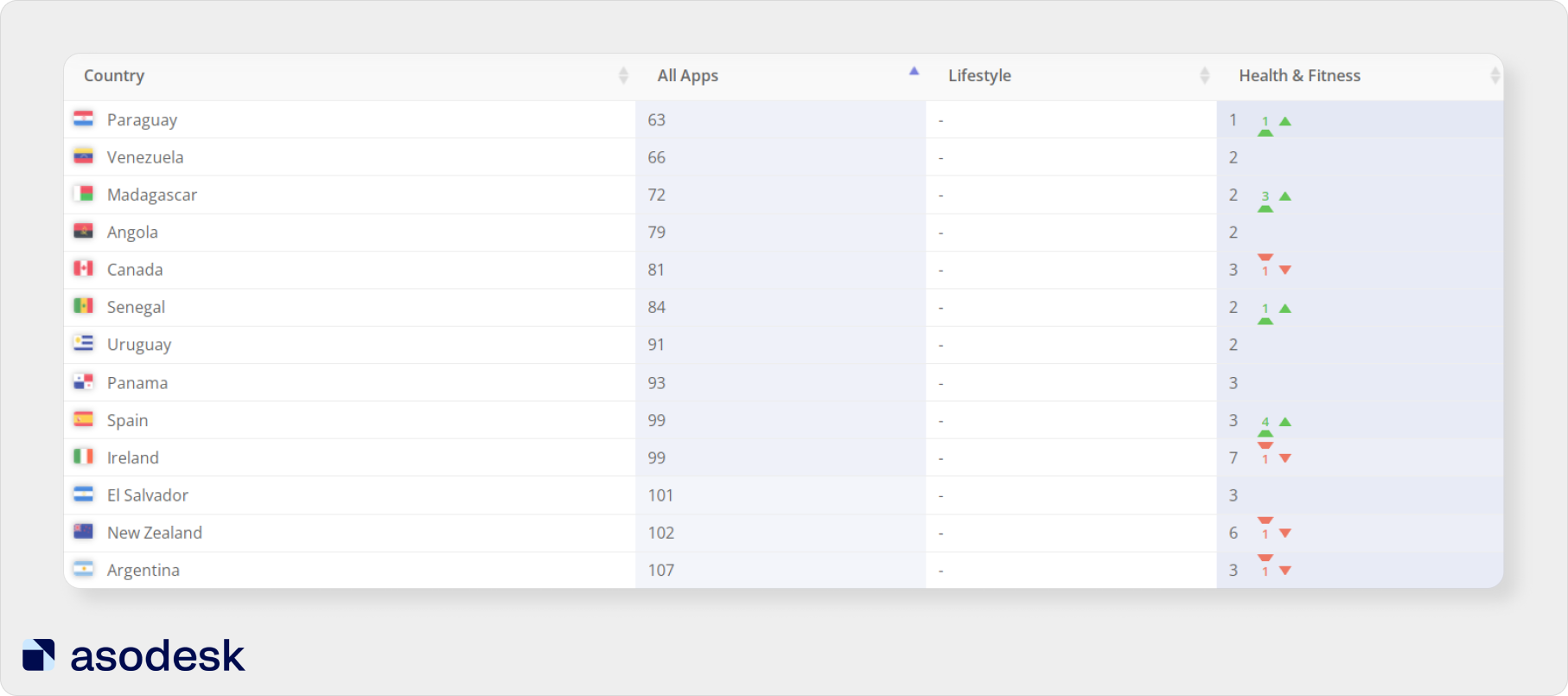Click the New Zealand flag icon
This screenshot has width=1568, height=696.
point(83,532)
